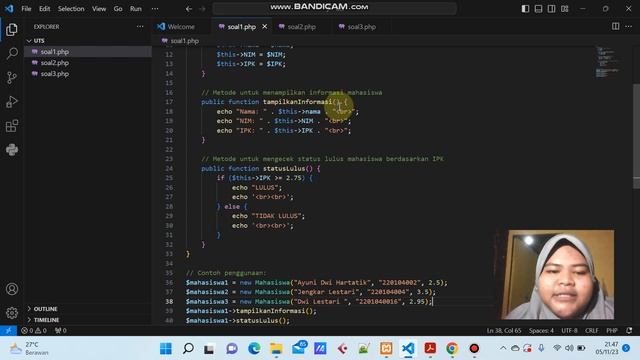The width and height of the screenshot is (640, 360).
Task: Click on line number 24 in gutter
Action: point(169,169)
